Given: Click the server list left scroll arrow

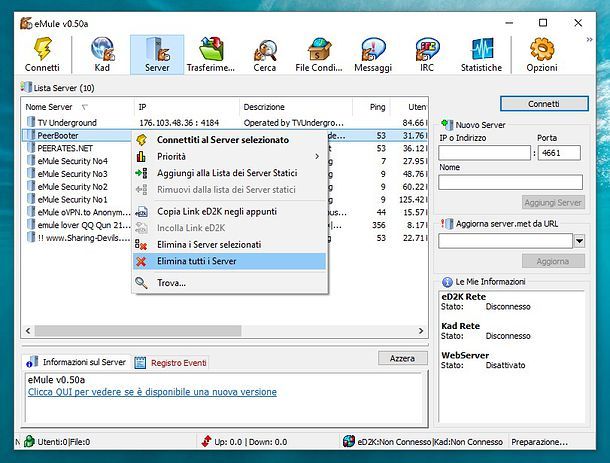Looking at the screenshot, I should (28, 331).
